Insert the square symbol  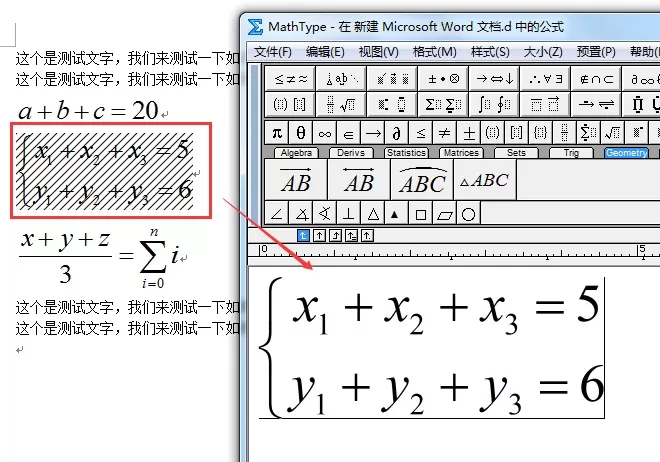tap(420, 213)
